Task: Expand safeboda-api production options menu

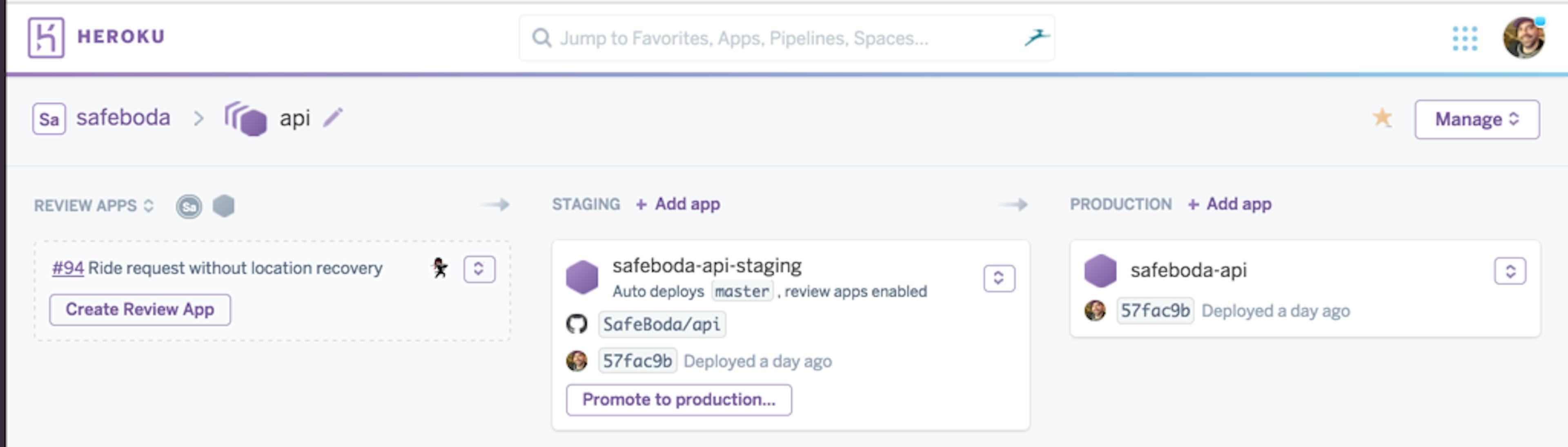Action: point(1510,271)
